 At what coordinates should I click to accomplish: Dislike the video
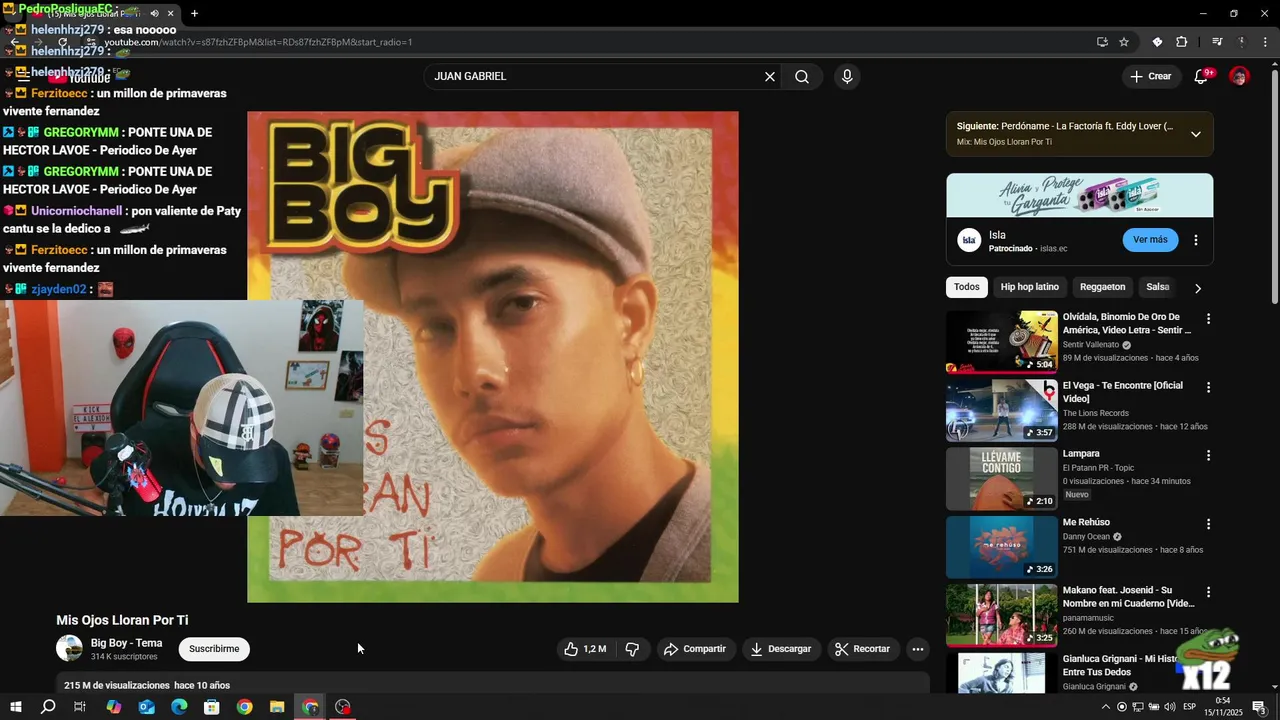(x=632, y=649)
